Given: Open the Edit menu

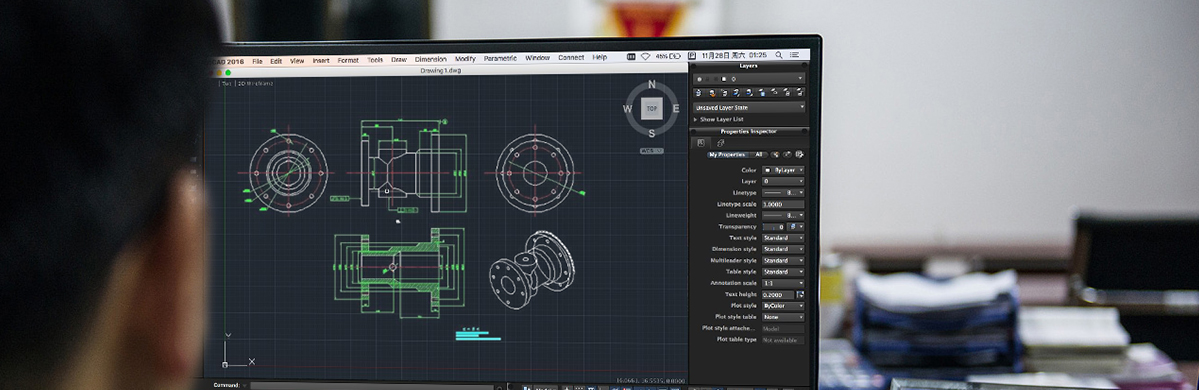Looking at the screenshot, I should coord(276,60).
